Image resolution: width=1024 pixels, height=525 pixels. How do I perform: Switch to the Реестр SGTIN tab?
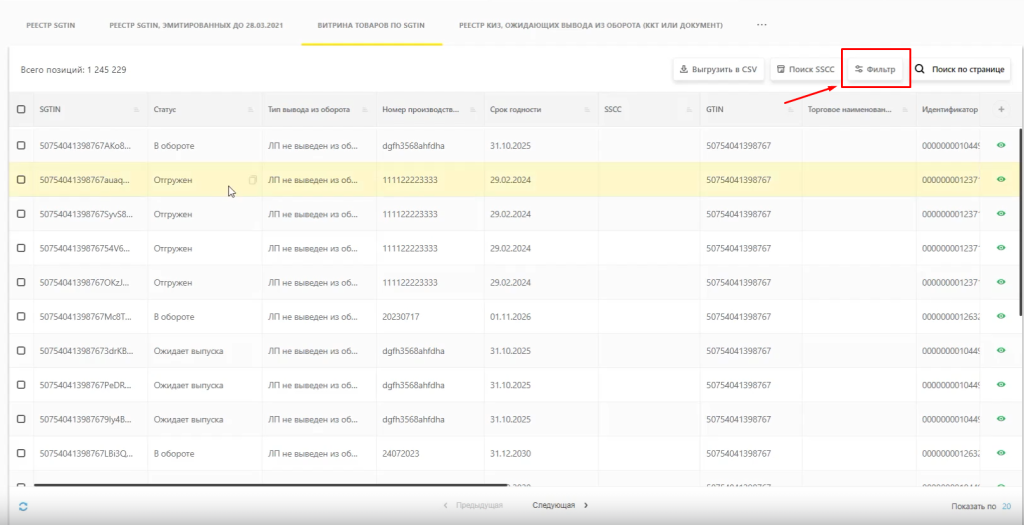(x=50, y=24)
